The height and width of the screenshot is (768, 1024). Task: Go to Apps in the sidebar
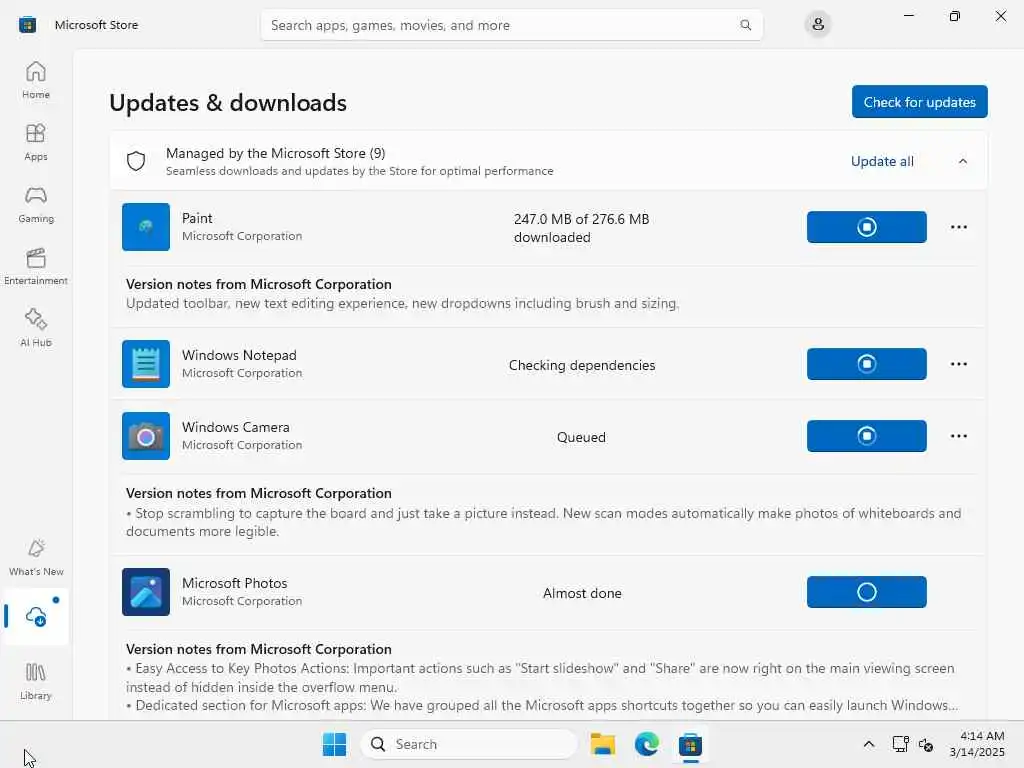point(36,142)
